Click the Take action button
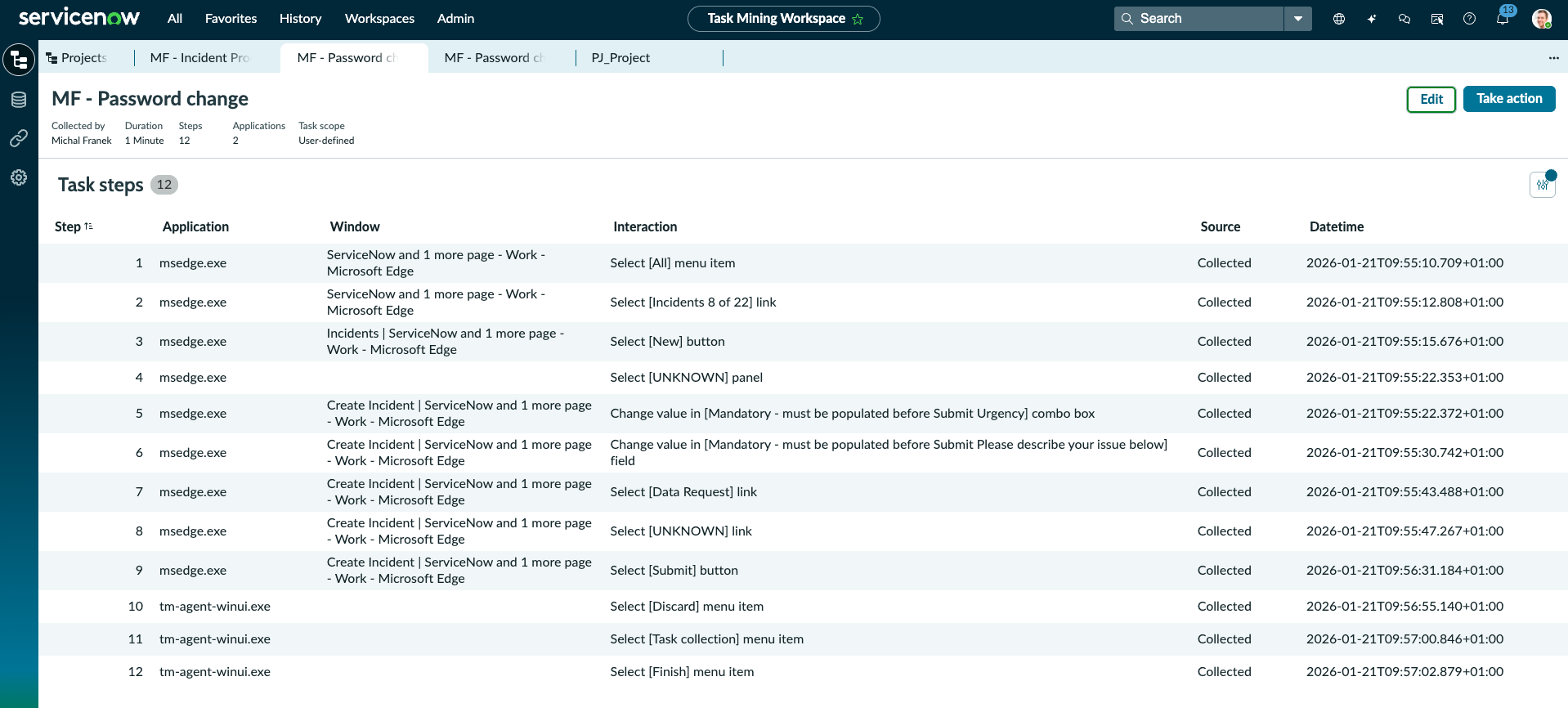The height and width of the screenshot is (708, 1568). coord(1509,99)
